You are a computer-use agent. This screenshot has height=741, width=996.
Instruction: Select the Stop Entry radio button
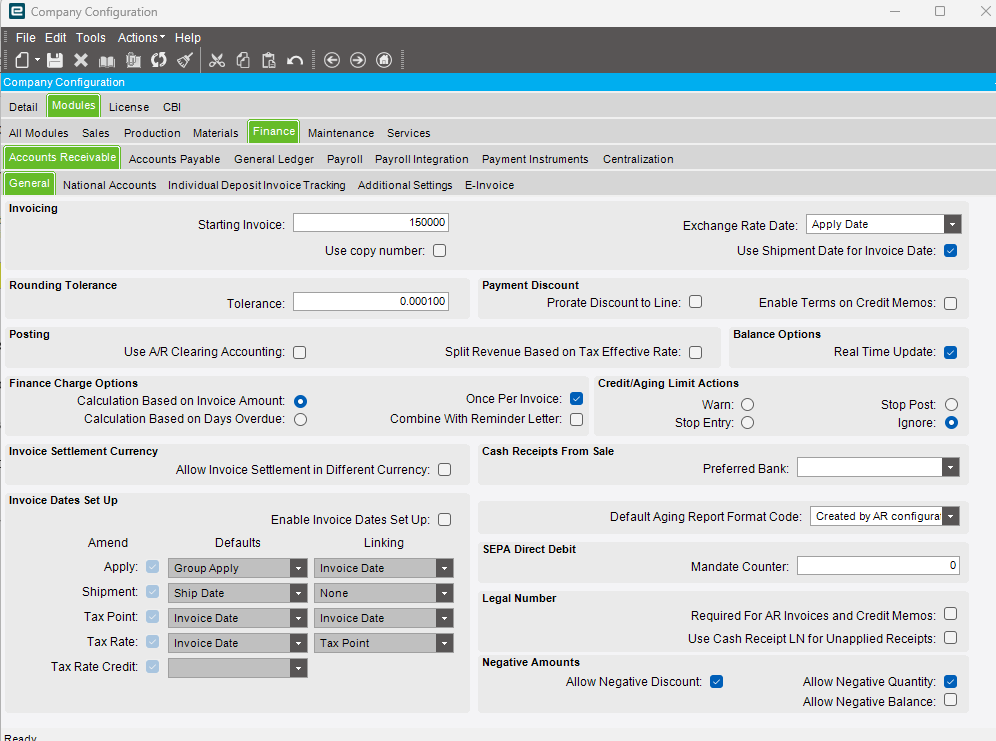748,423
